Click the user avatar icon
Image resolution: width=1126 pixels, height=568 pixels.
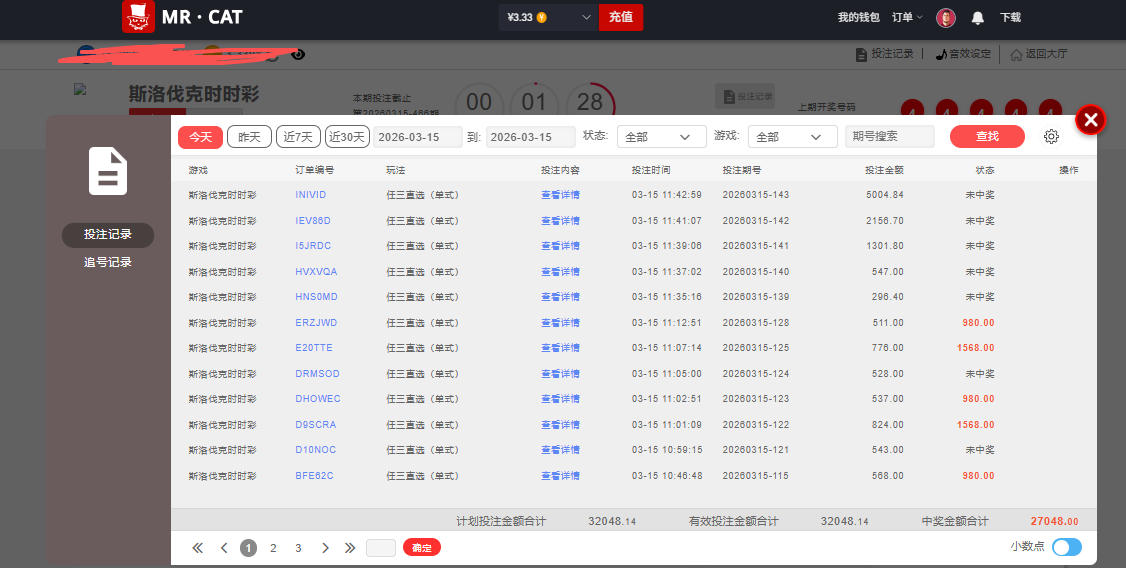pyautogui.click(x=946, y=18)
